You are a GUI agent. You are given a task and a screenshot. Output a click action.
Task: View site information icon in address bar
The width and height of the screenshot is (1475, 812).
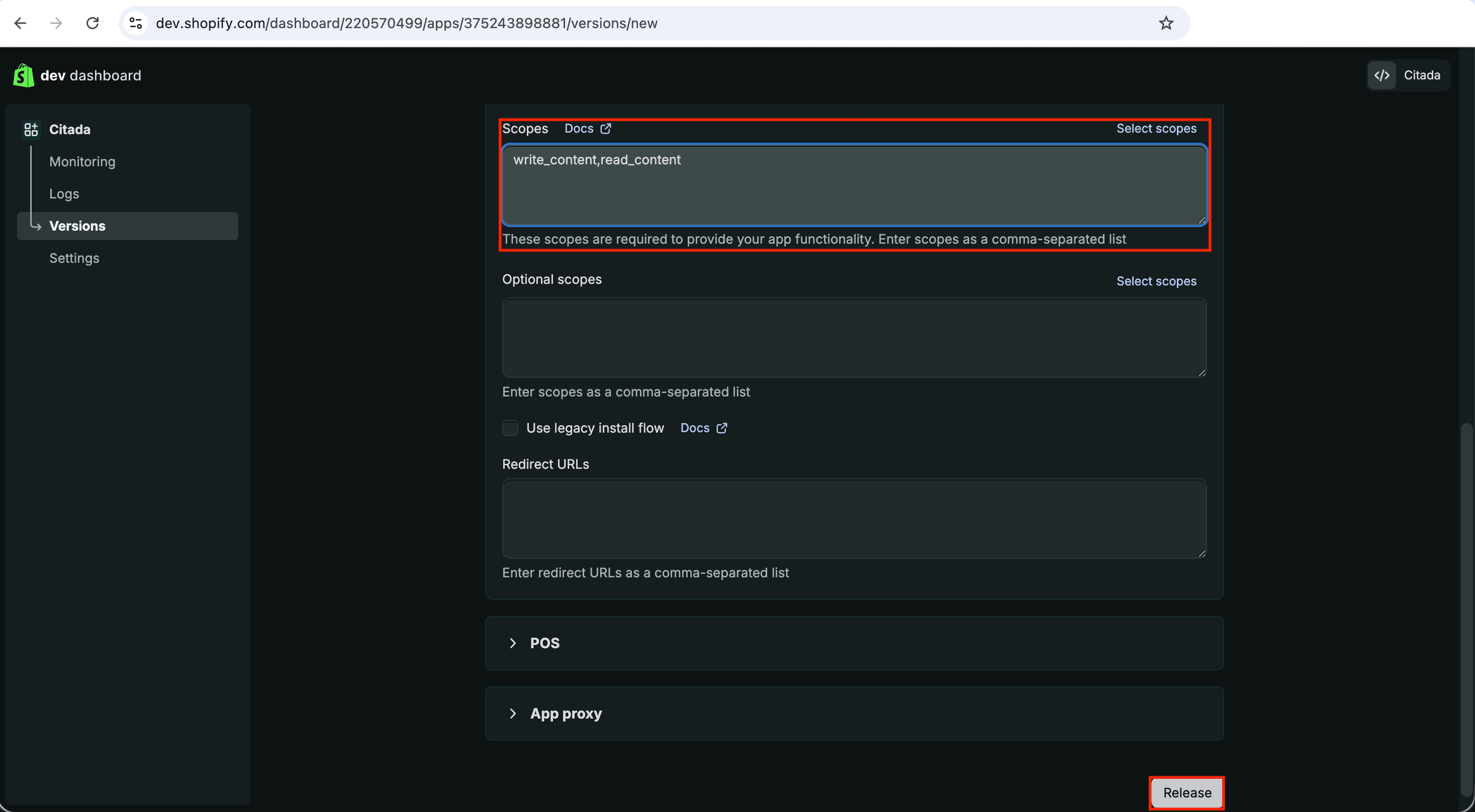136,24
